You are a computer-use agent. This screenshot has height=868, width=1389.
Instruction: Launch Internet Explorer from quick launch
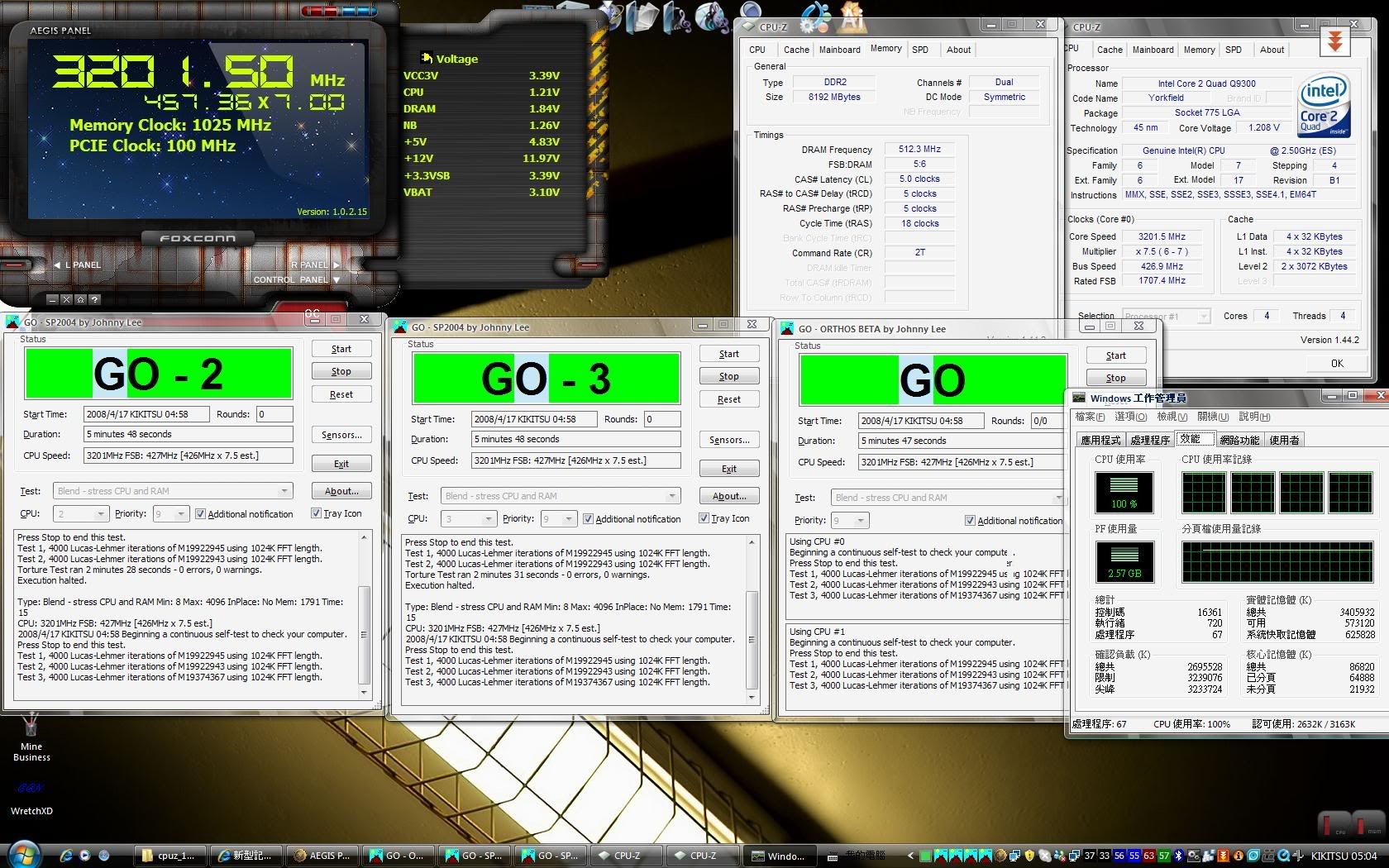pos(66,856)
